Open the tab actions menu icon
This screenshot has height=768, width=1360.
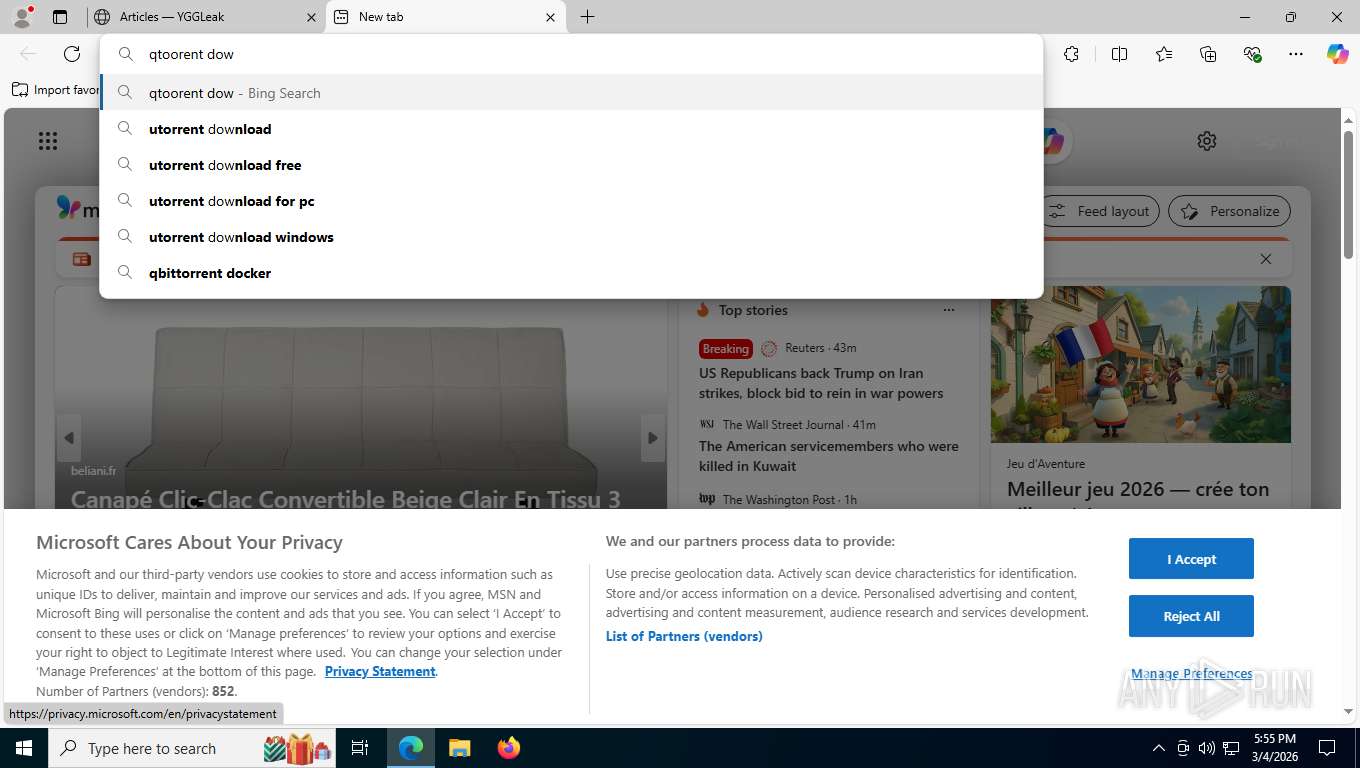coord(60,17)
